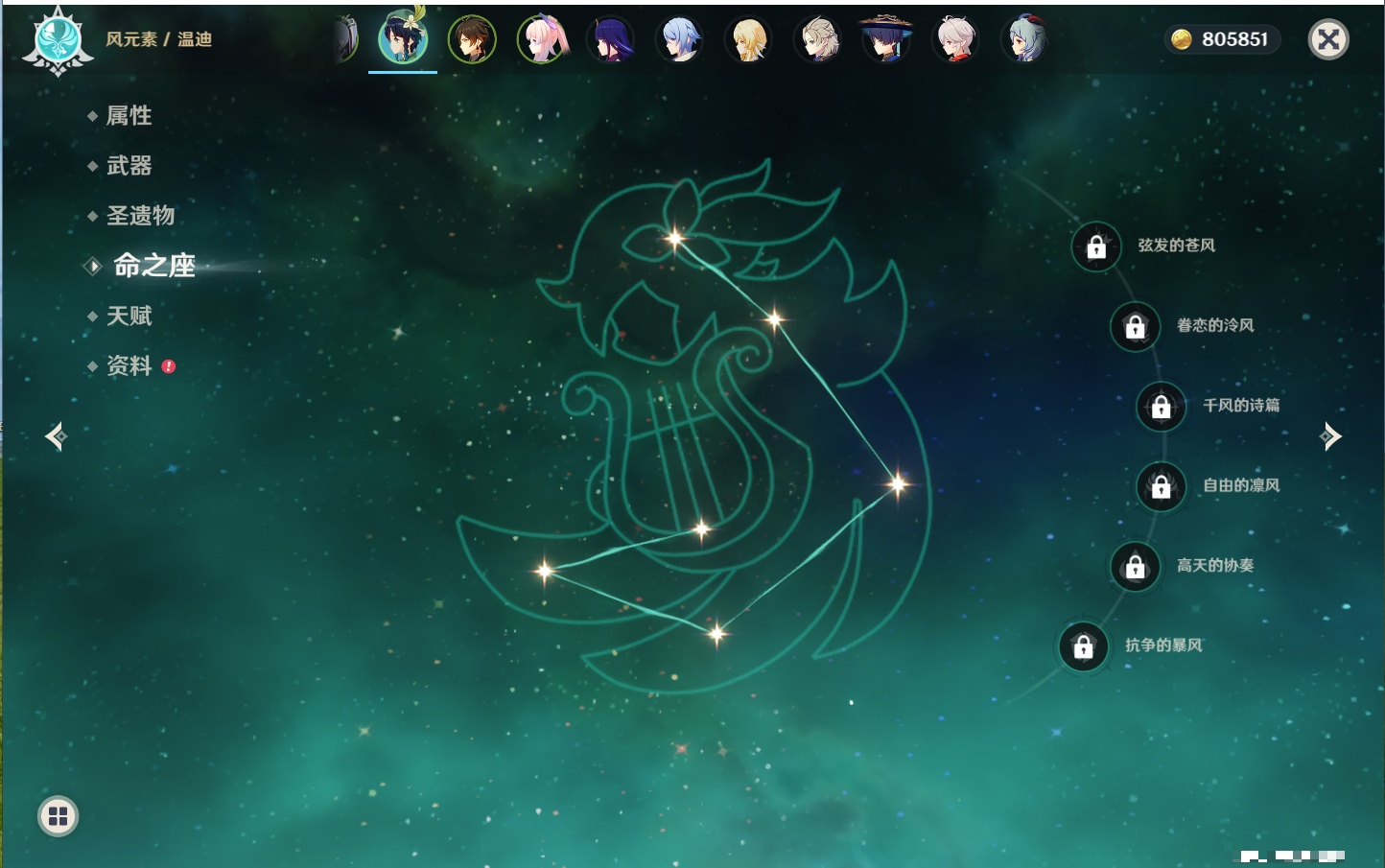Open locked constellation 千风的诗篇
The image size is (1385, 868).
pos(1161,407)
